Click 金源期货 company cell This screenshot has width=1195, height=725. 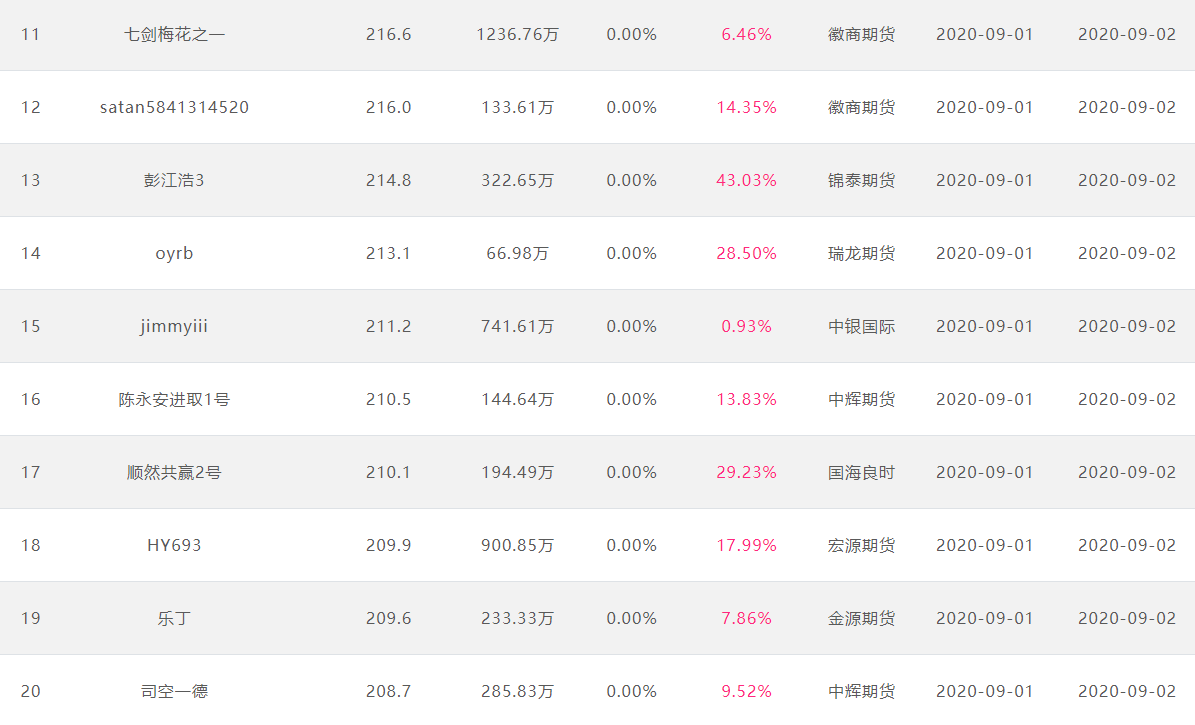click(861, 618)
